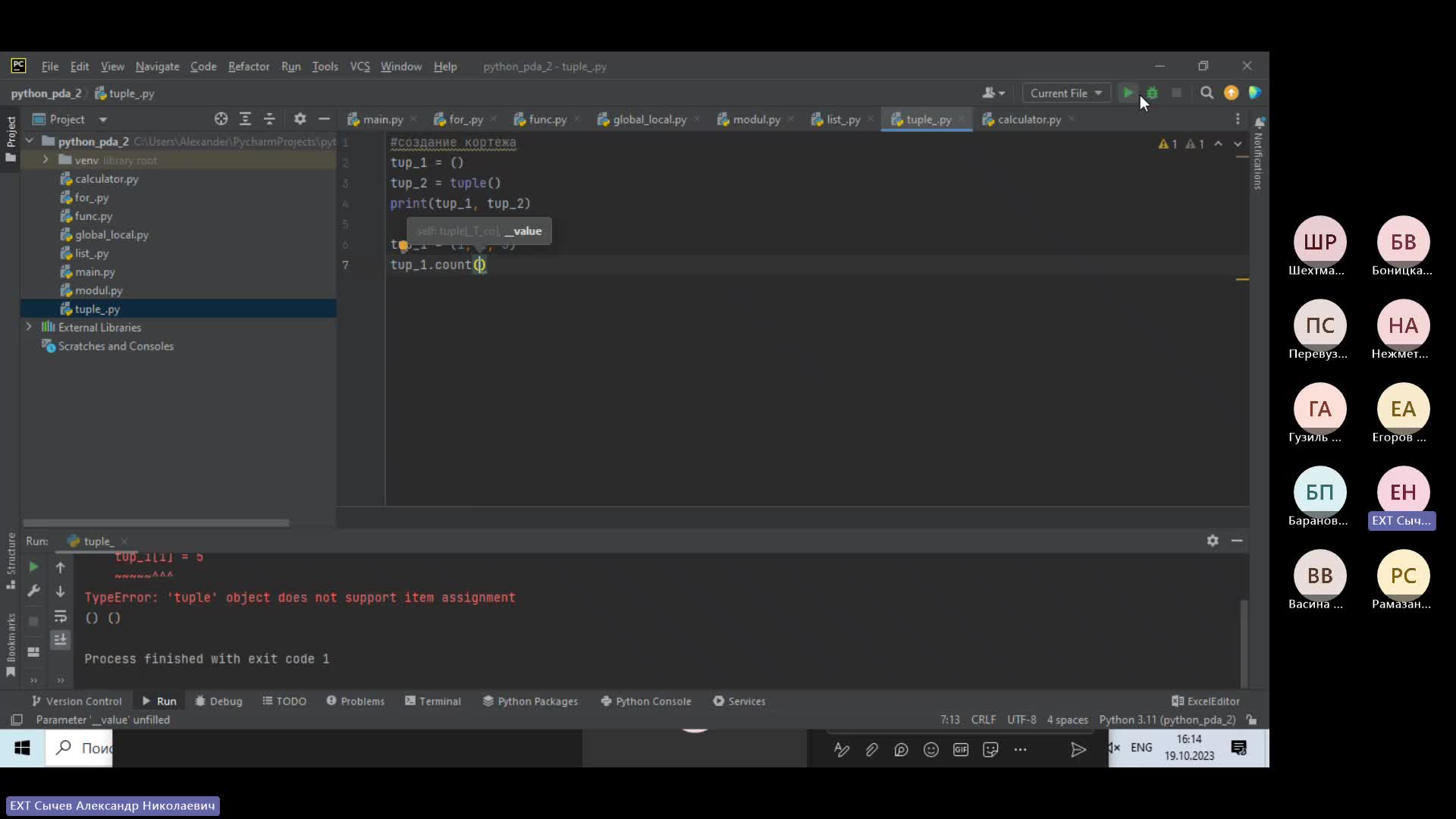Open editor tabs more options menu
The height and width of the screenshot is (819, 1456).
click(1238, 119)
